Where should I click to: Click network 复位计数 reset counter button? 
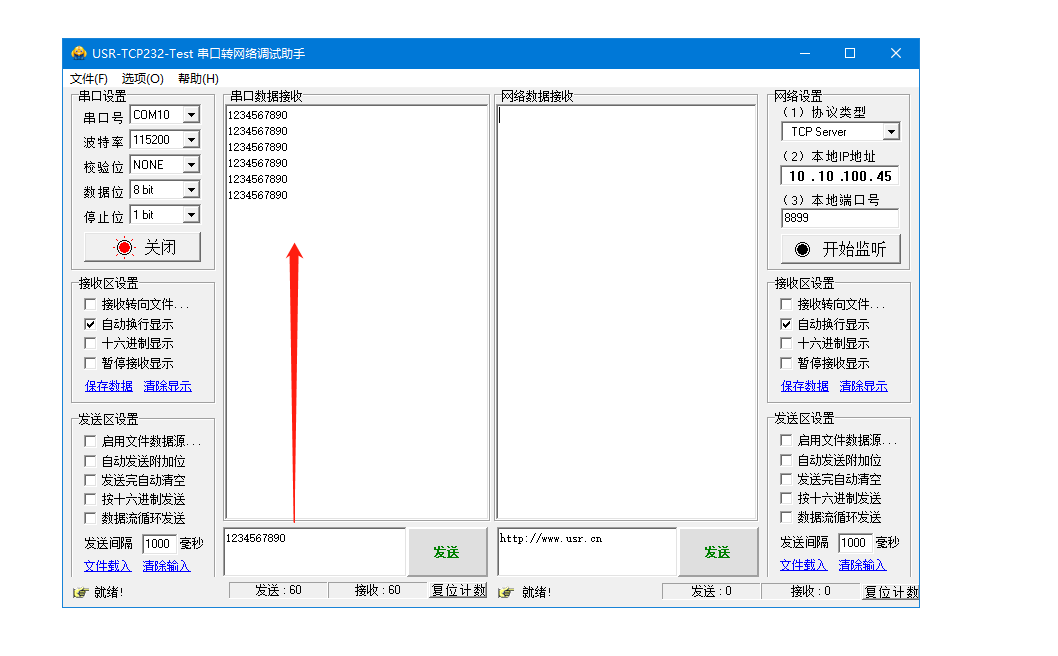pos(891,592)
